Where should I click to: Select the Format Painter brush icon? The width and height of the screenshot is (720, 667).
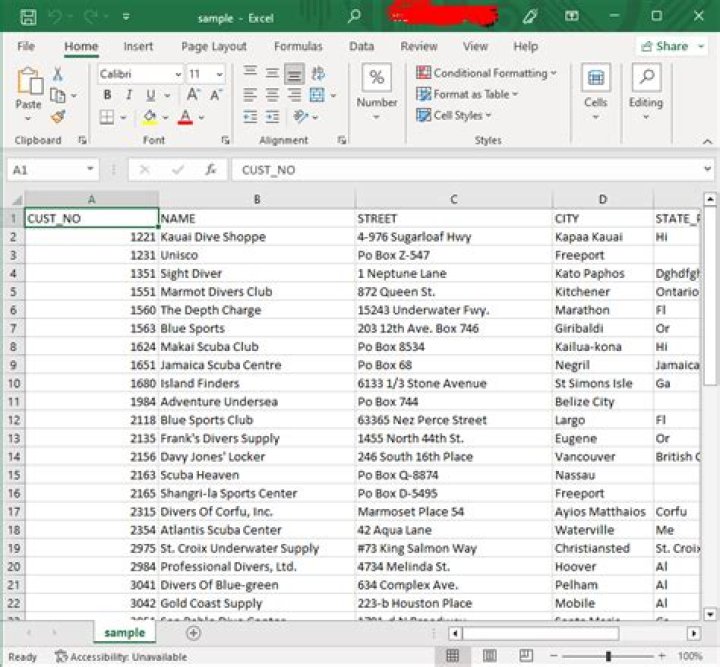pyautogui.click(x=57, y=117)
